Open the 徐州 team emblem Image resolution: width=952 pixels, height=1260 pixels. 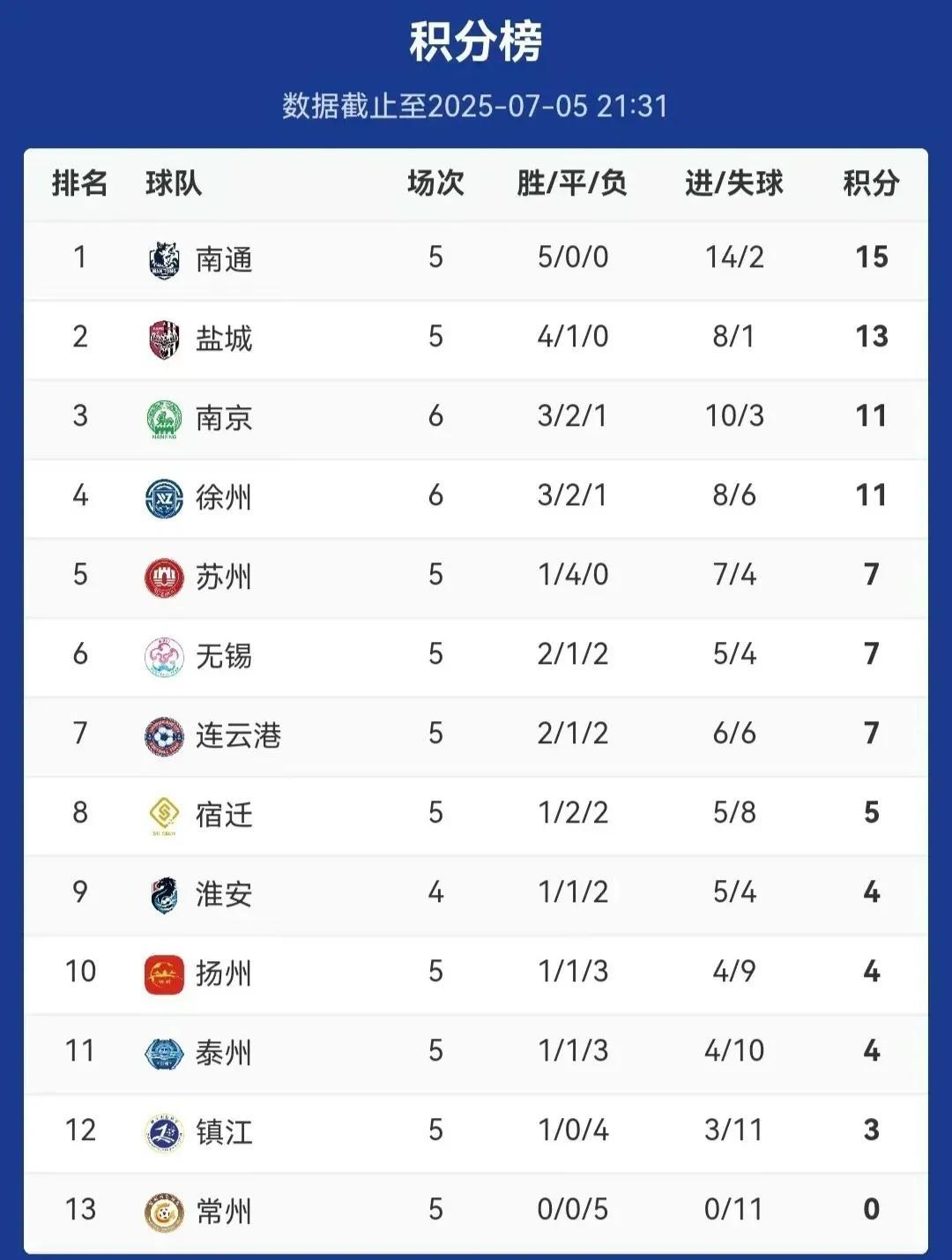[164, 498]
